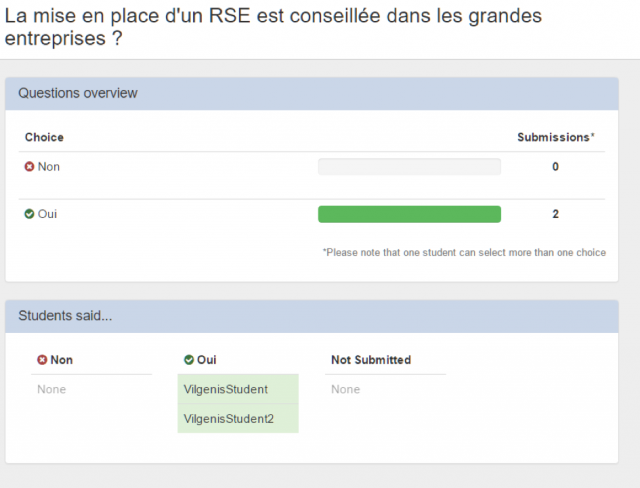Select the empty Non submissions progress bar
This screenshot has width=640, height=488.
pos(409,167)
